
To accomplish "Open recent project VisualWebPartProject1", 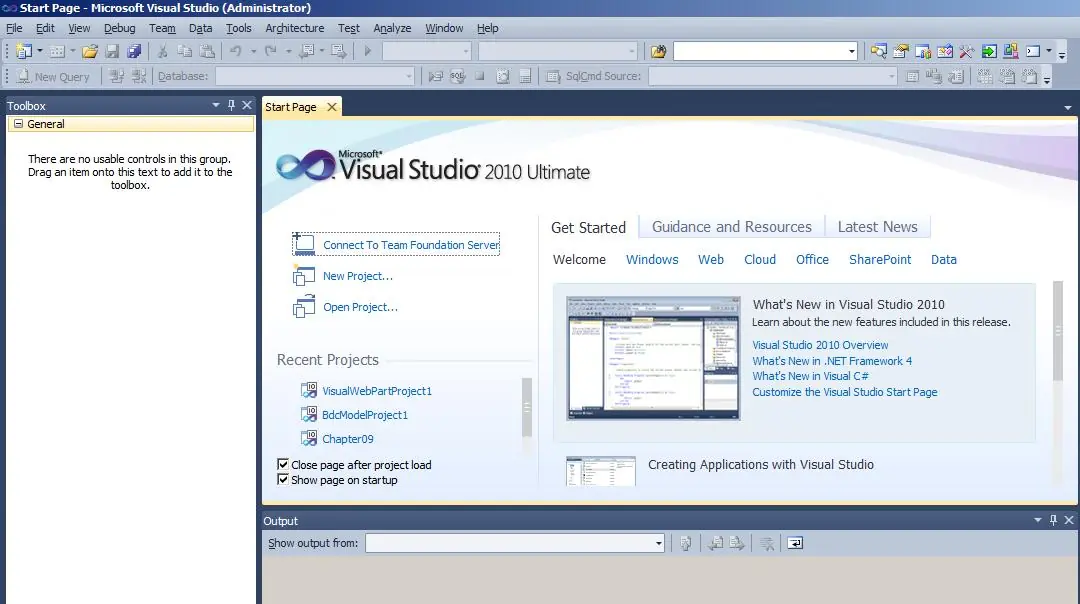I will (x=377, y=391).
